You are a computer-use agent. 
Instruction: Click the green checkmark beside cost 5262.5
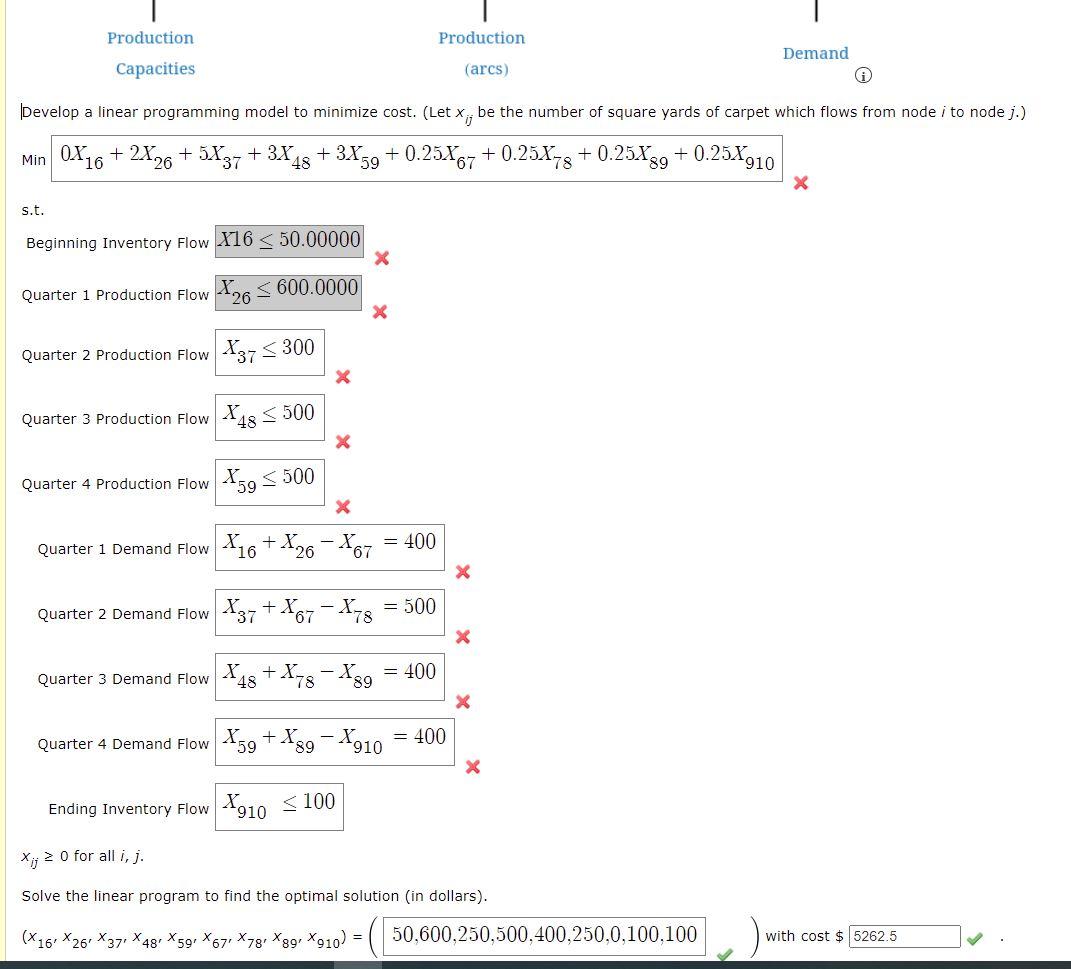[x=975, y=939]
